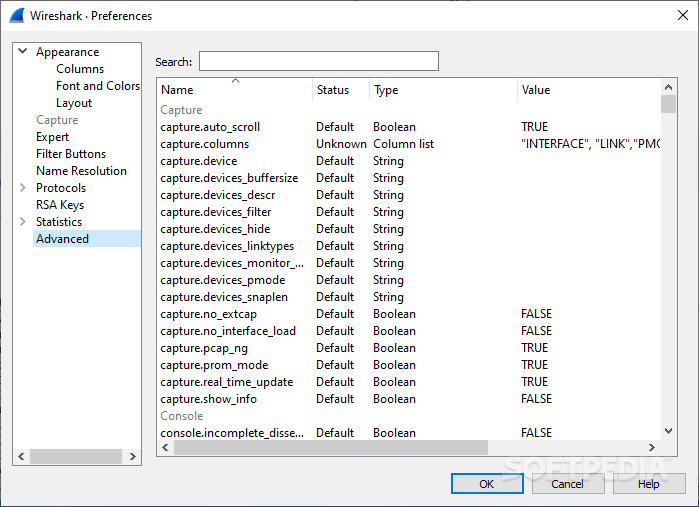Select the Protocols tree item
The width and height of the screenshot is (699, 507).
point(61,188)
